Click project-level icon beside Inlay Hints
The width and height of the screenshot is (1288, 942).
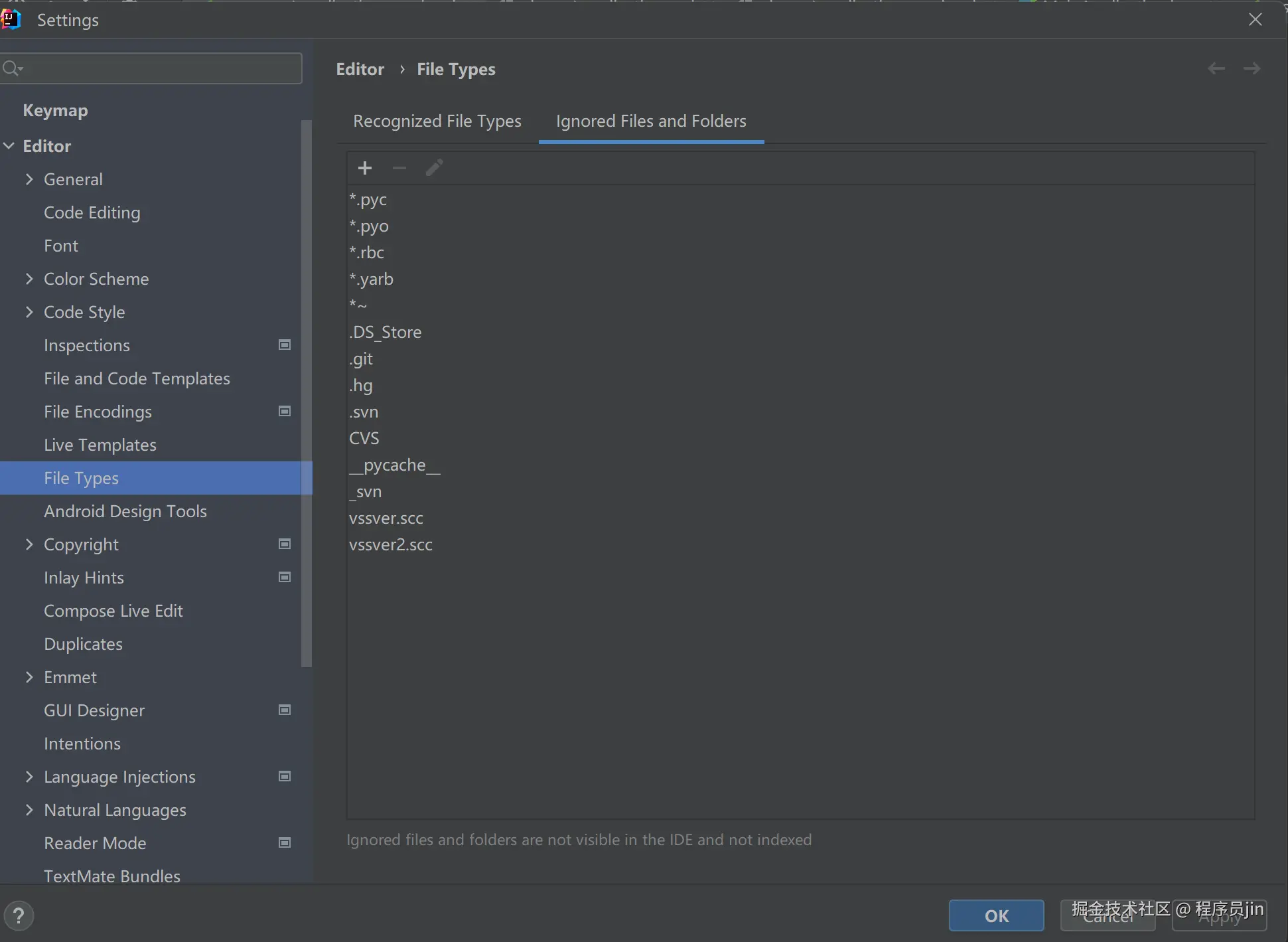[x=285, y=577]
